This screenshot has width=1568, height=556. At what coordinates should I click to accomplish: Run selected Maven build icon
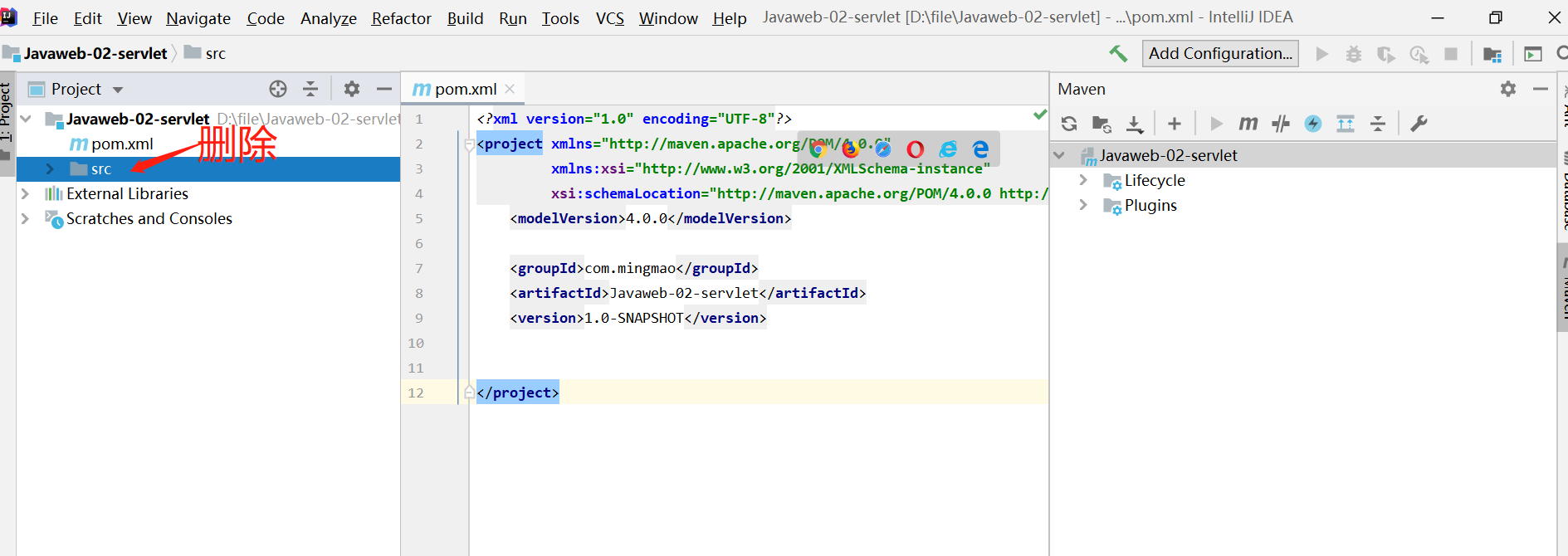1216,124
